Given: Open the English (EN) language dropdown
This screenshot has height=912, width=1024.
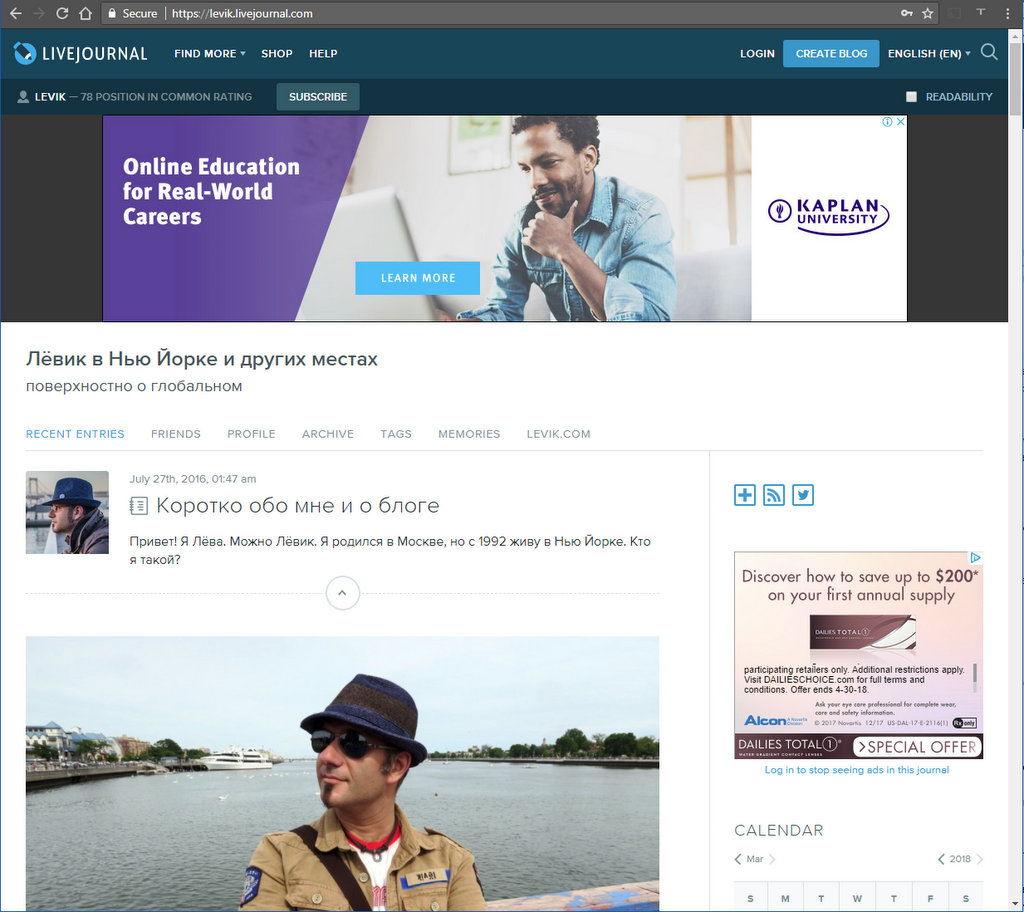Looking at the screenshot, I should 929,54.
